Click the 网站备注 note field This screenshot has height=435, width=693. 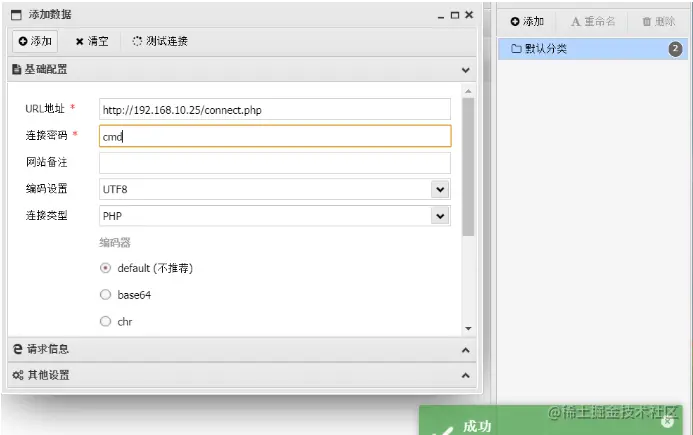pyautogui.click(x=275, y=163)
